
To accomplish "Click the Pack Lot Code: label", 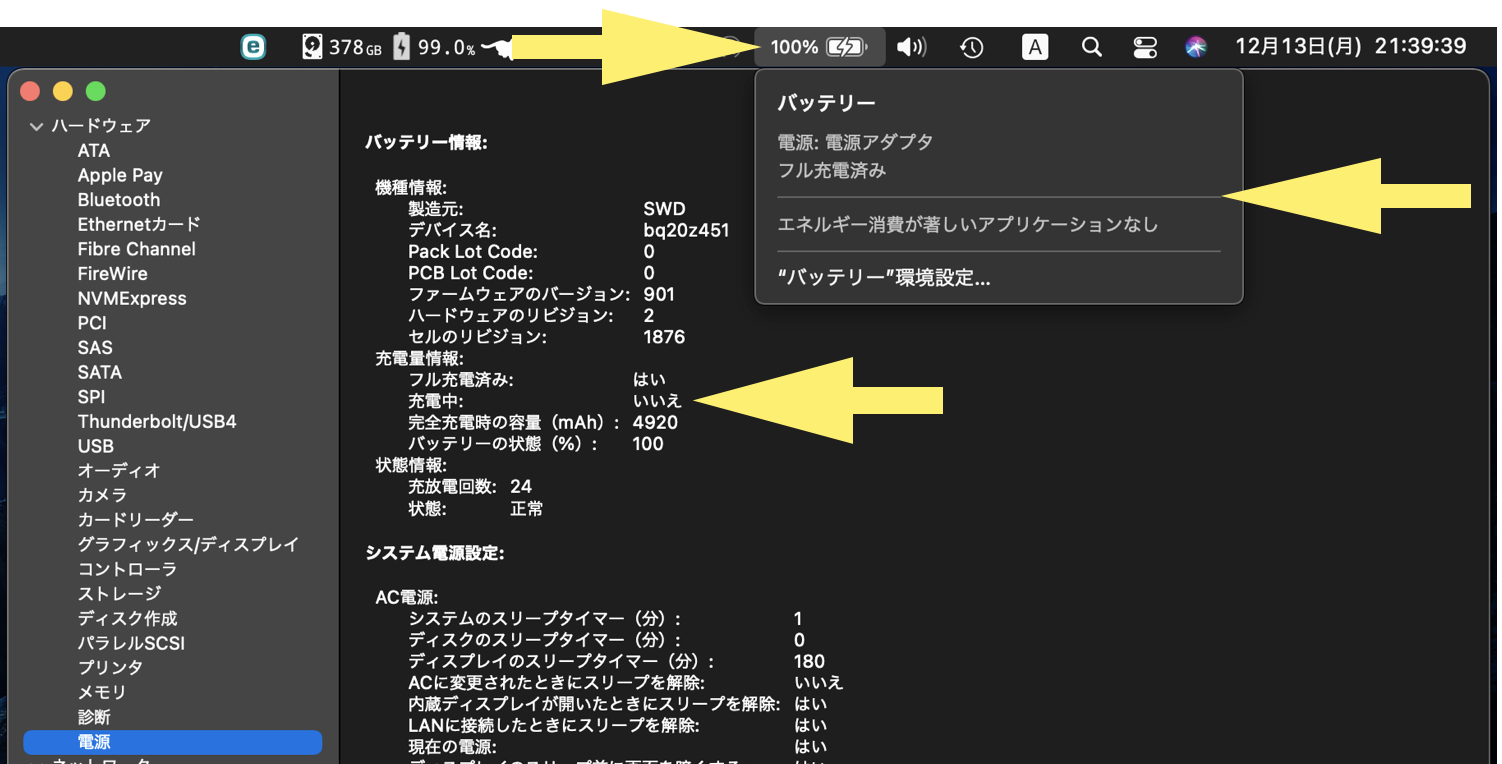I will coord(473,252).
